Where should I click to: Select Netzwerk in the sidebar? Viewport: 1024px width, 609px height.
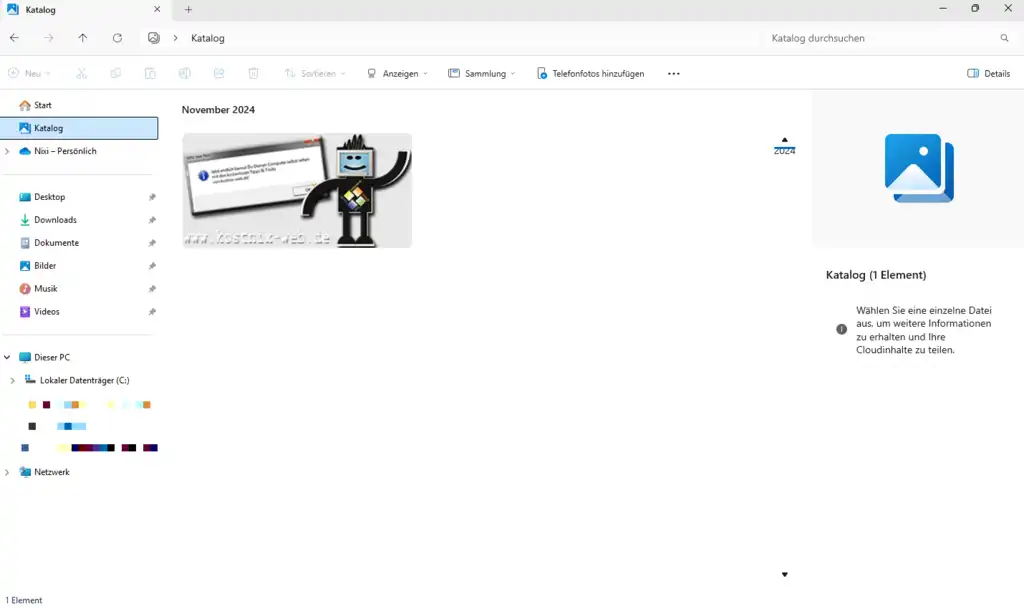52,472
